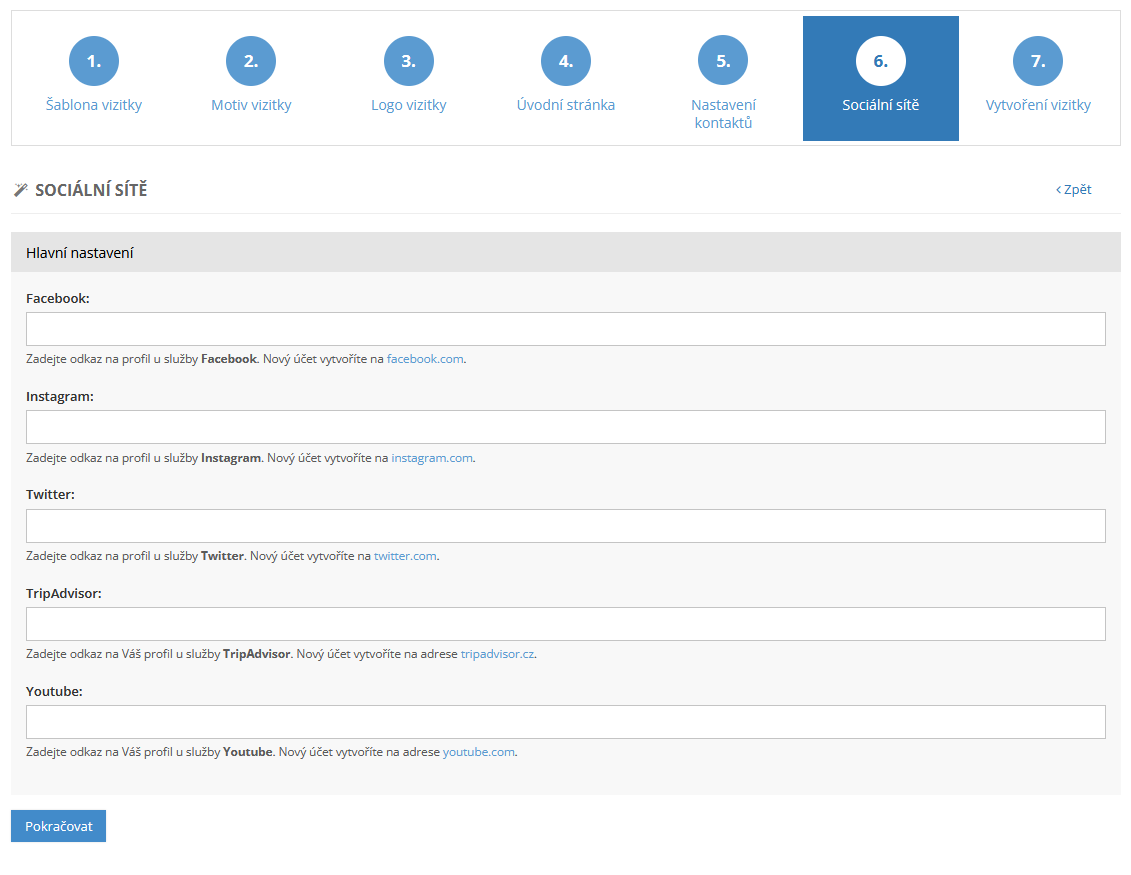Open the Sociální sítě wizard tab

pos(880,79)
